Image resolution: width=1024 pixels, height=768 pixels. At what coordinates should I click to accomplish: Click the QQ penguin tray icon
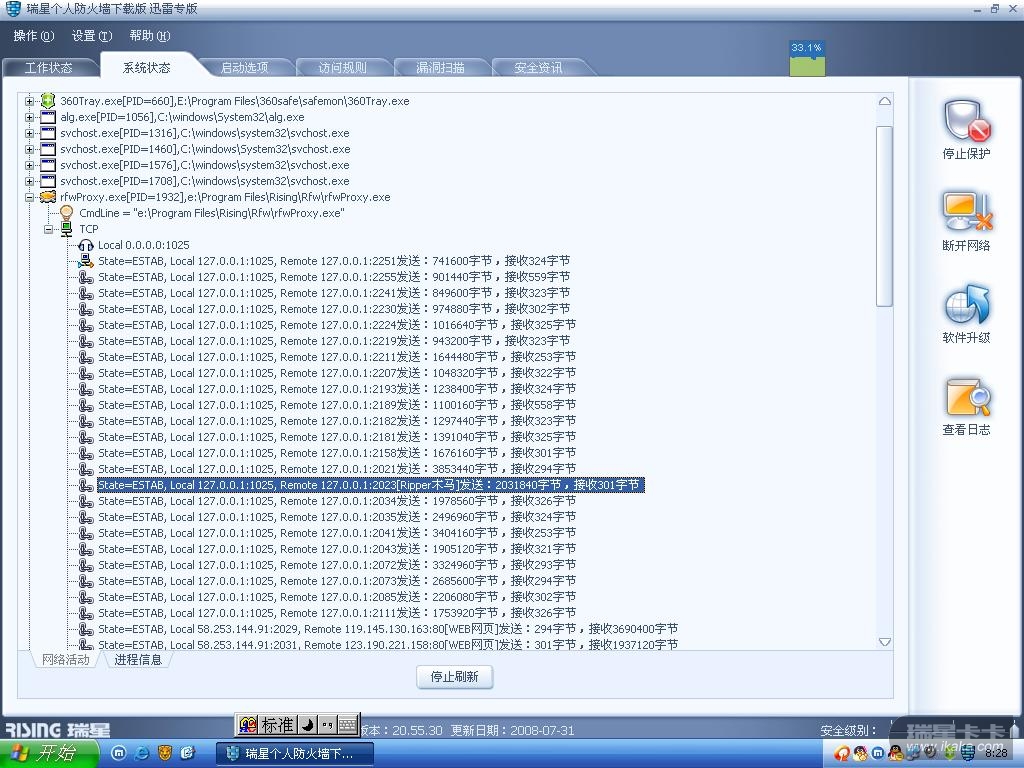click(895, 753)
